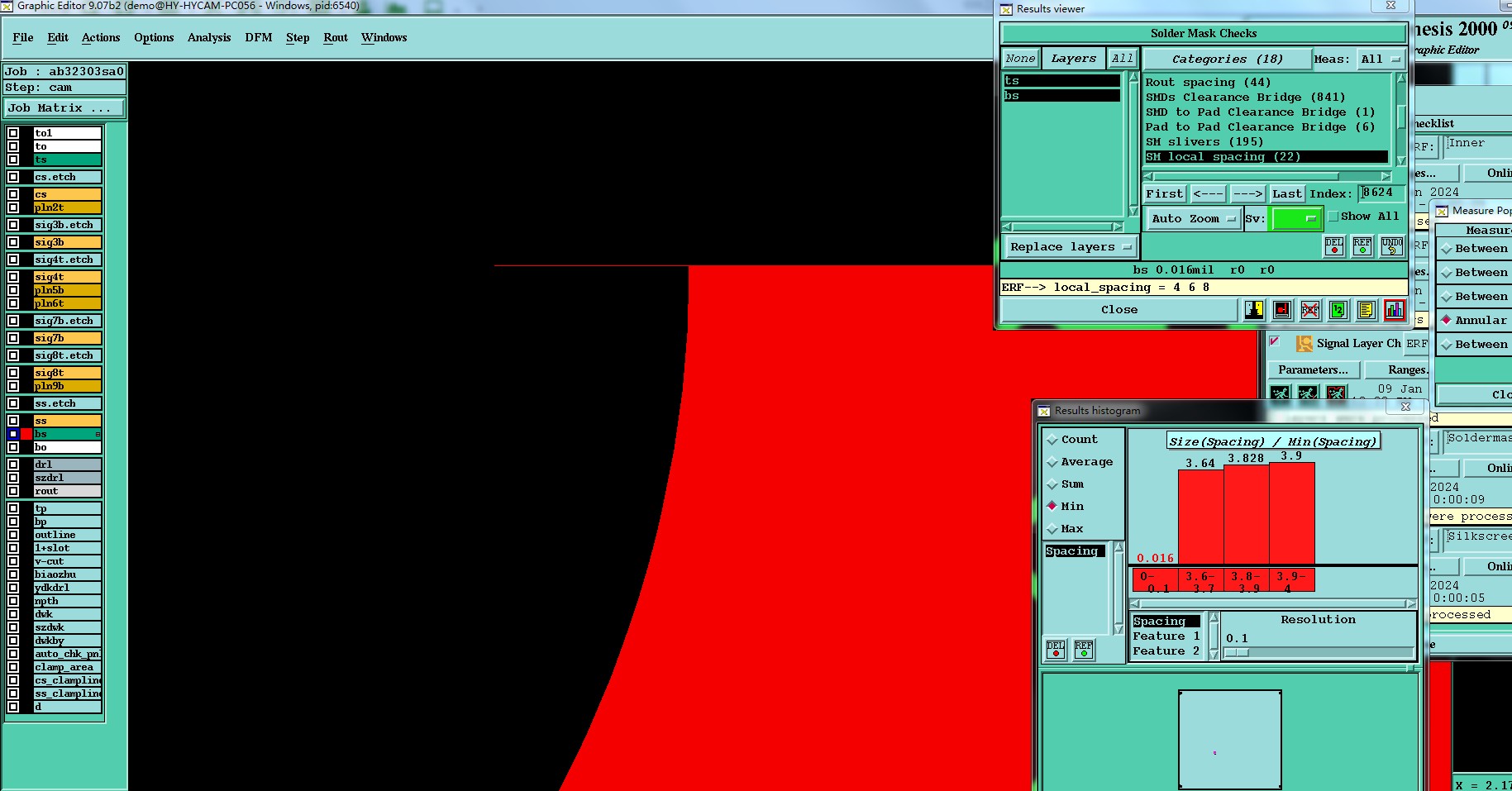Viewport: 1512px width, 791px height.
Task: Toggle the 'outline' layer display square
Action: click(x=13, y=535)
